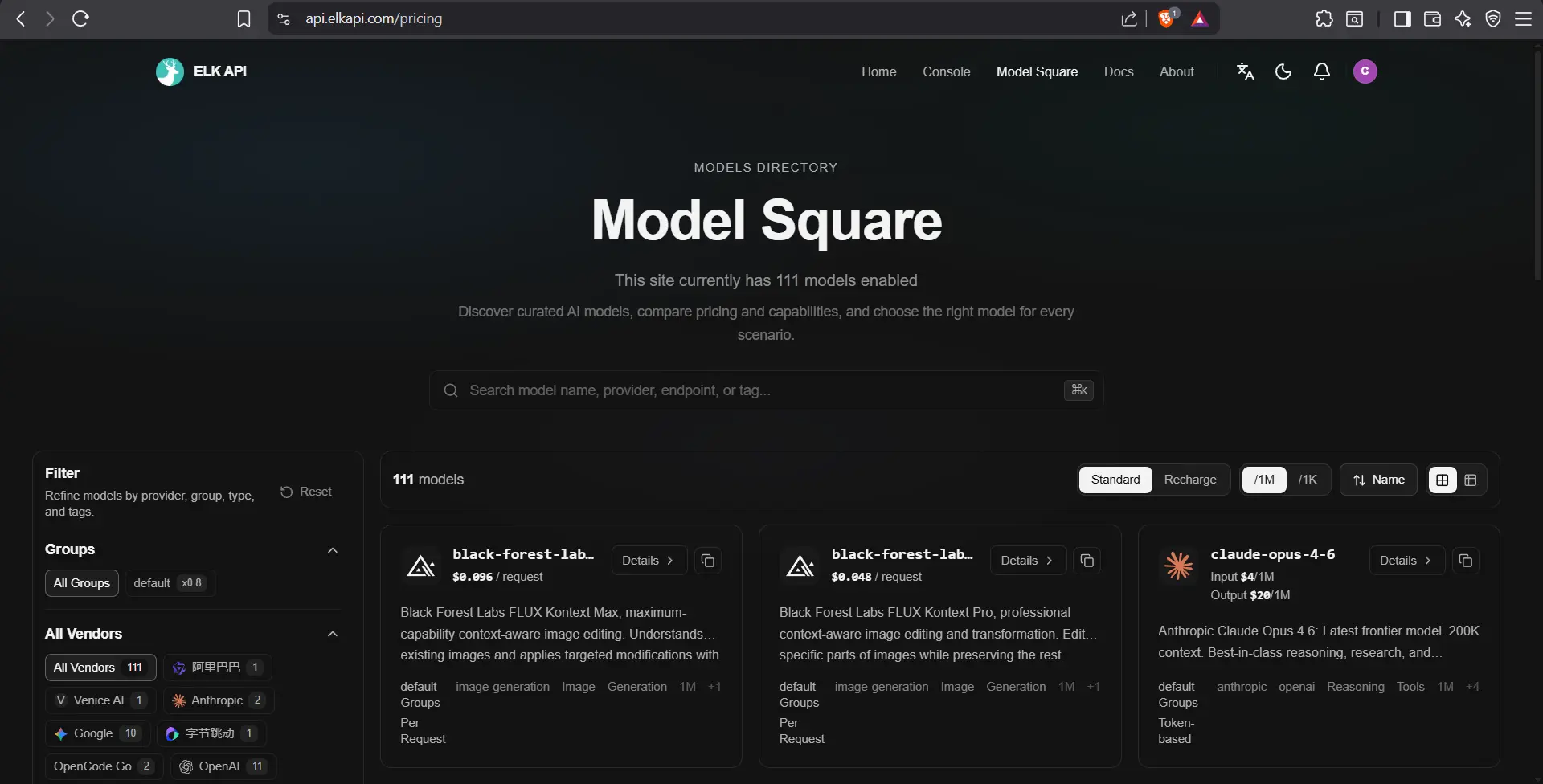Bookmark this page
Viewport: 1543px width, 784px height.
244,18
